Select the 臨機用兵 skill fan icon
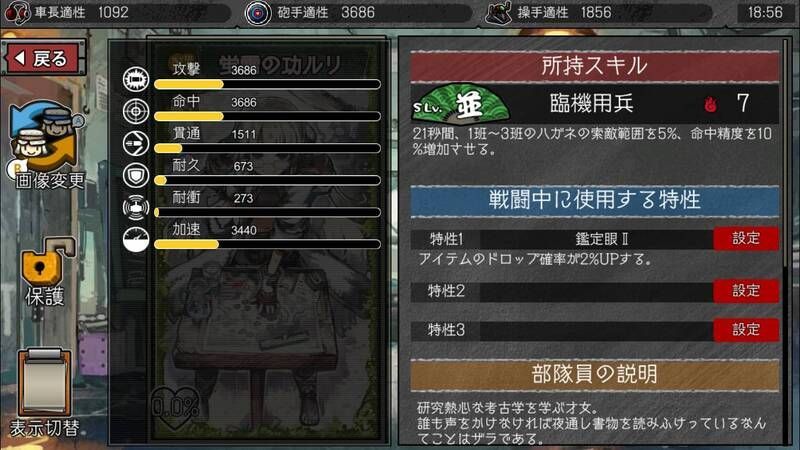800x450 pixels. [x=460, y=104]
